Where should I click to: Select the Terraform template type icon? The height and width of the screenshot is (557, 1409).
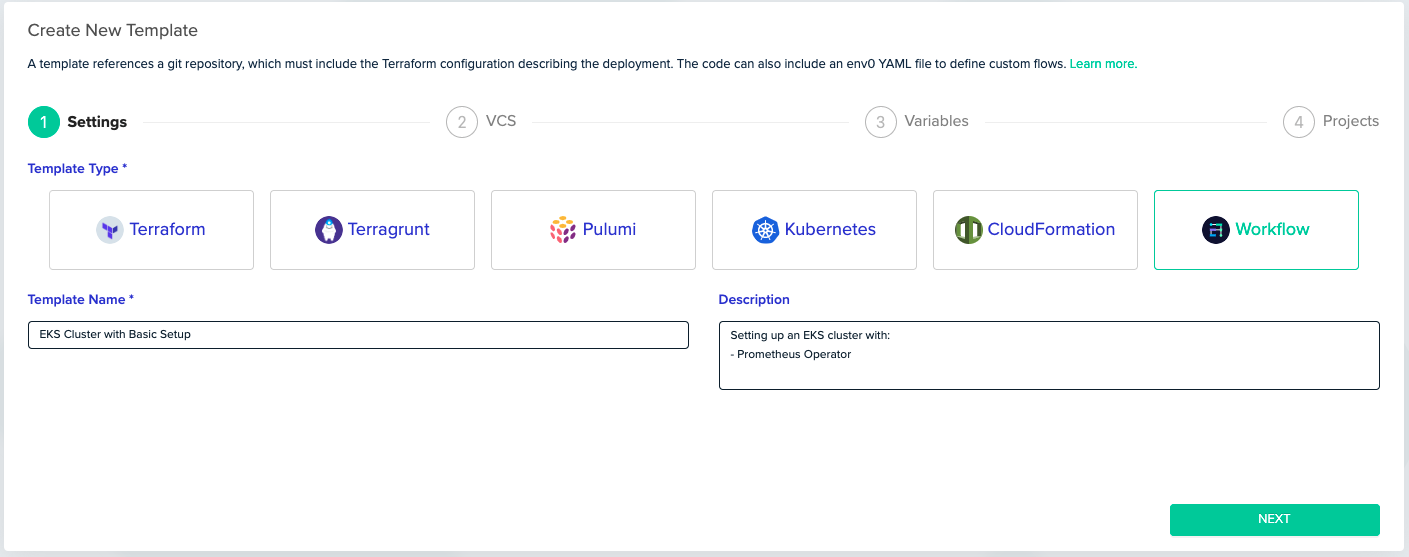tap(110, 230)
